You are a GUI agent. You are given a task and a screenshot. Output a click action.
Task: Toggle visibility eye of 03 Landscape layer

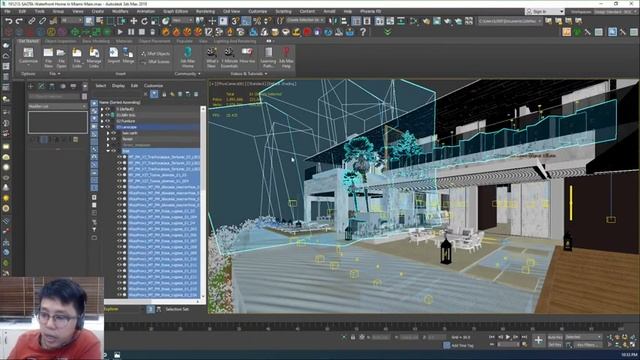pyautogui.click(x=108, y=127)
